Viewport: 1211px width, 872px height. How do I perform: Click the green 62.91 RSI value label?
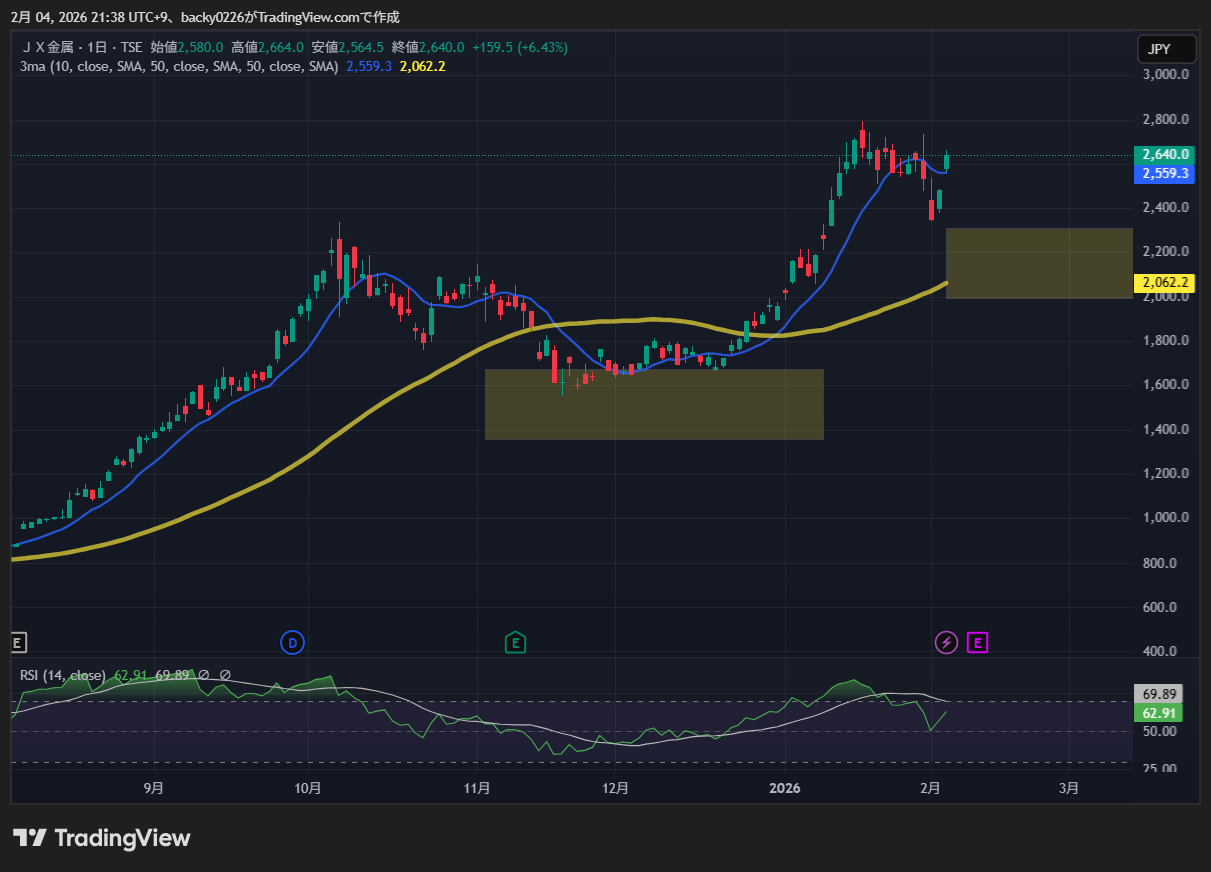coord(1162,713)
